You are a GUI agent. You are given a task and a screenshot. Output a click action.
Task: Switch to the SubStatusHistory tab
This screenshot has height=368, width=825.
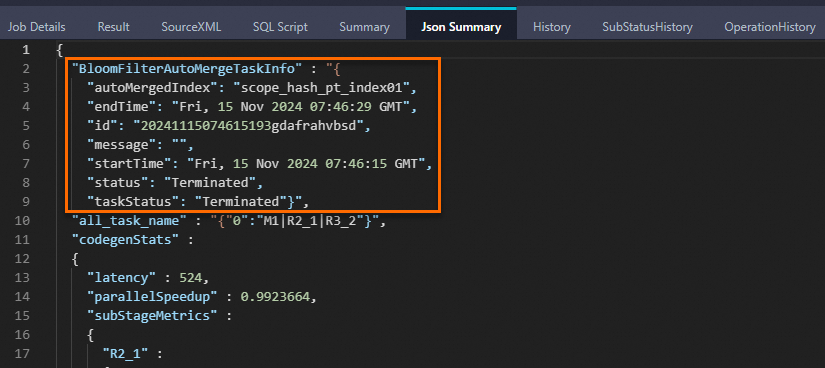coord(647,27)
